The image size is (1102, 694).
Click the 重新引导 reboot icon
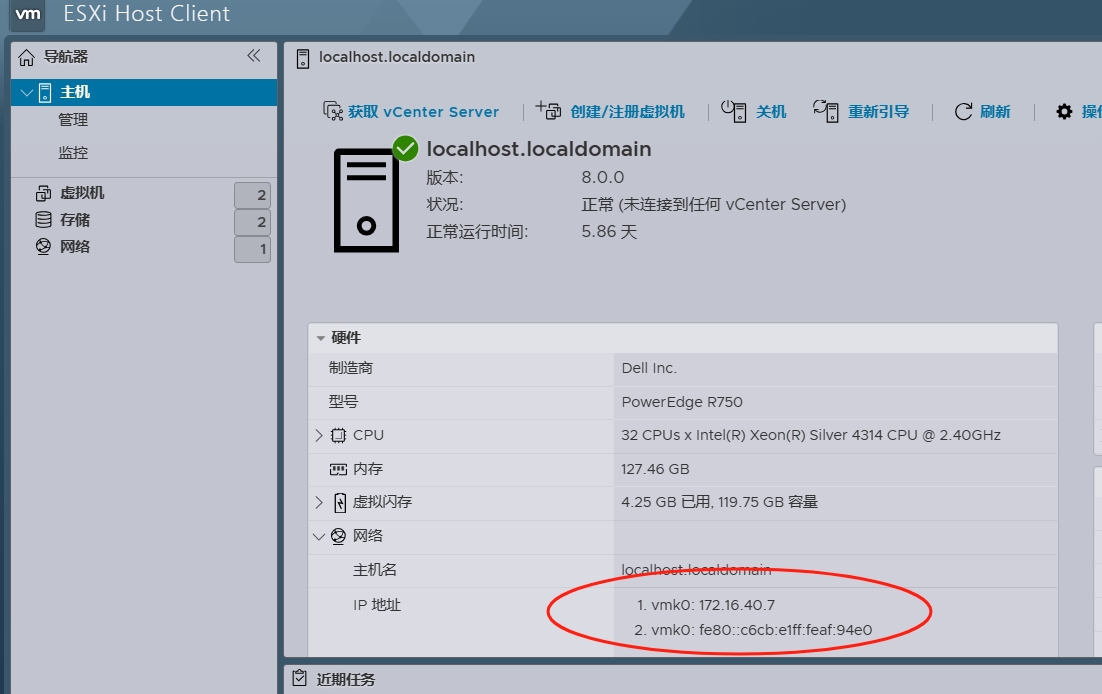(826, 111)
